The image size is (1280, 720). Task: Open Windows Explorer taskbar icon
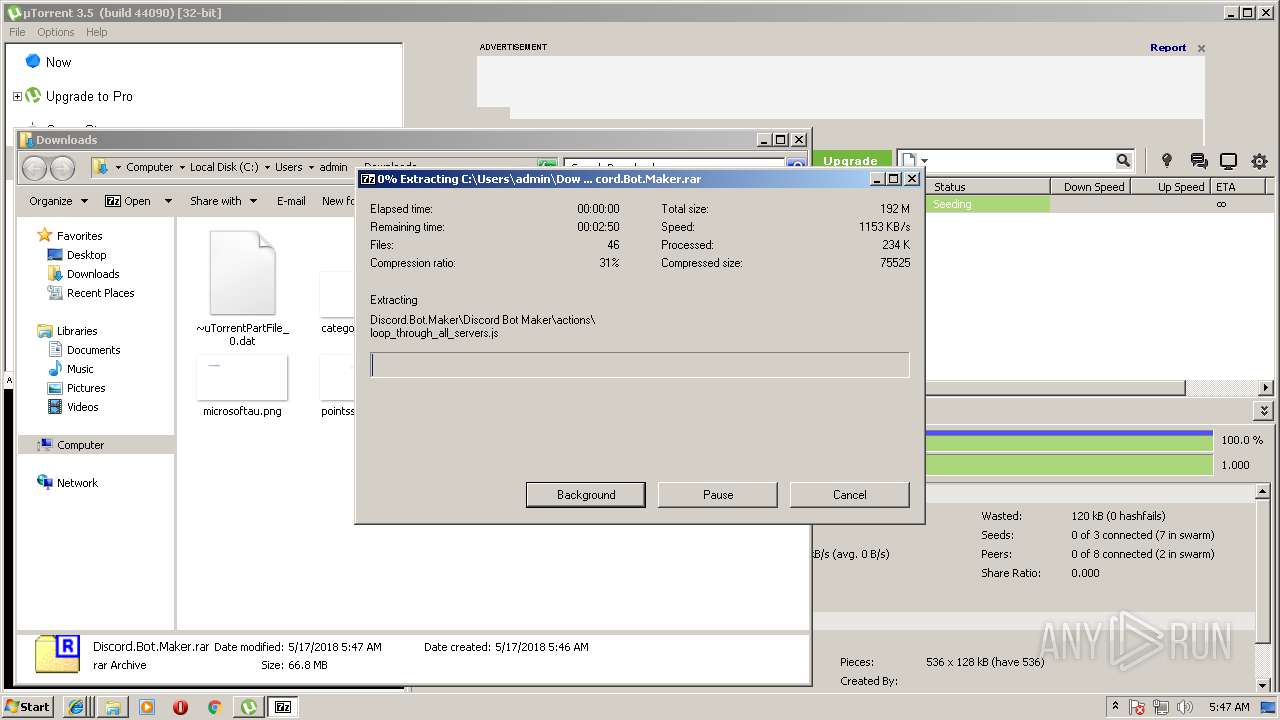(x=113, y=707)
